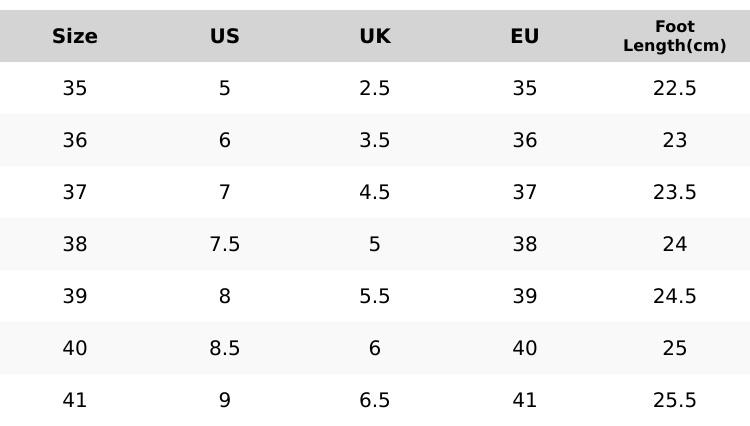Select the UK column header
This screenshot has width=750, height=426.
[375, 36]
